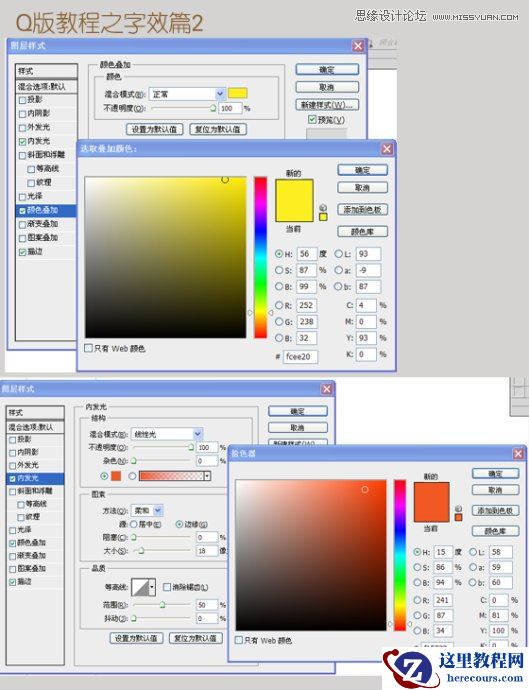Viewport: 529px width, 690px height.
Task: Select 边缘 source radio button
Action: 179,524
